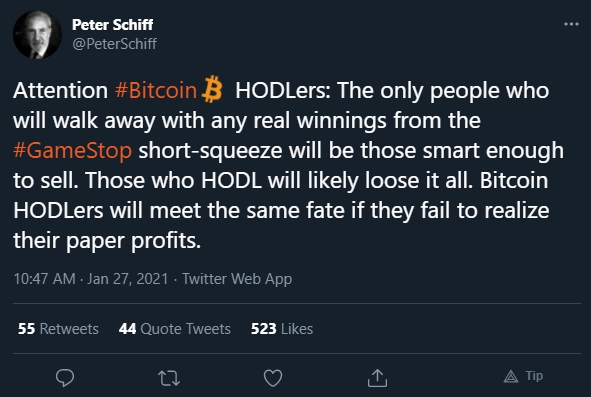Click the Peter Schiff display name
591x397 pixels.
tap(112, 25)
